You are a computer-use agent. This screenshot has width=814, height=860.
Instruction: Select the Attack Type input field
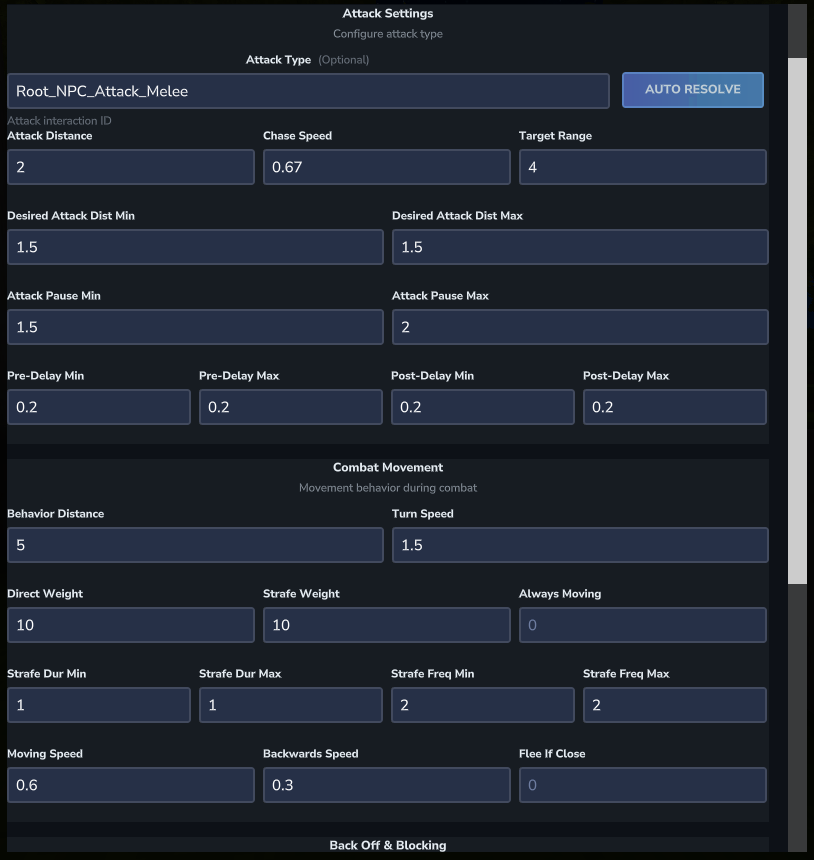308,90
